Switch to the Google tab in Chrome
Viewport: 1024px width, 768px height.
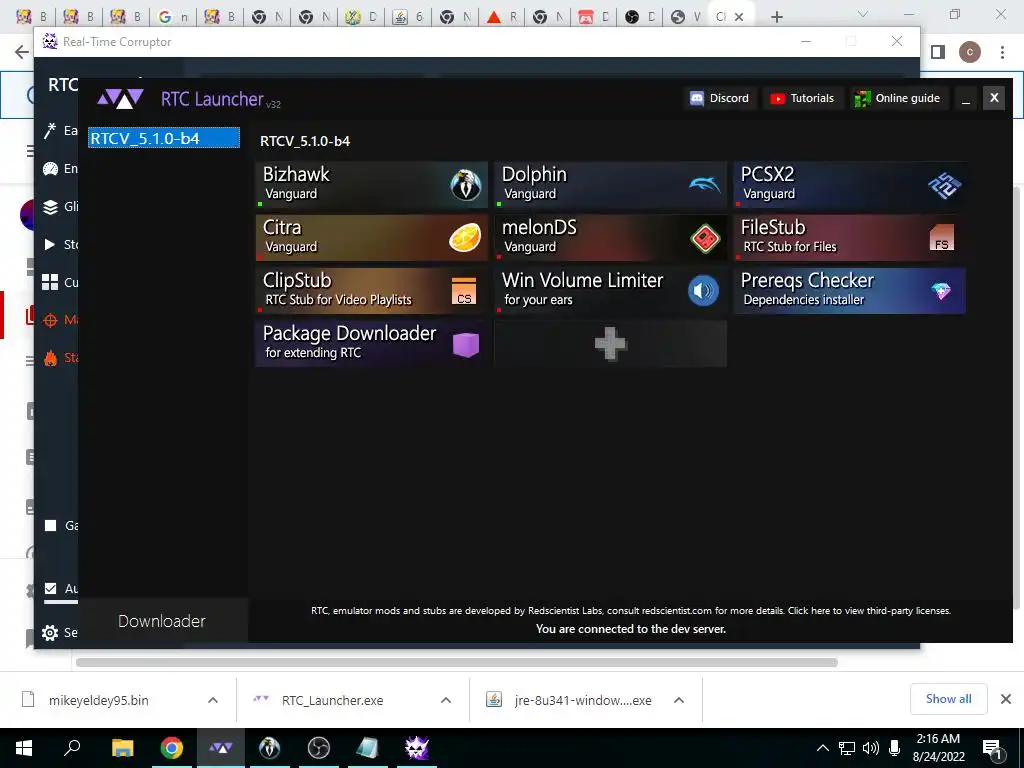173,17
